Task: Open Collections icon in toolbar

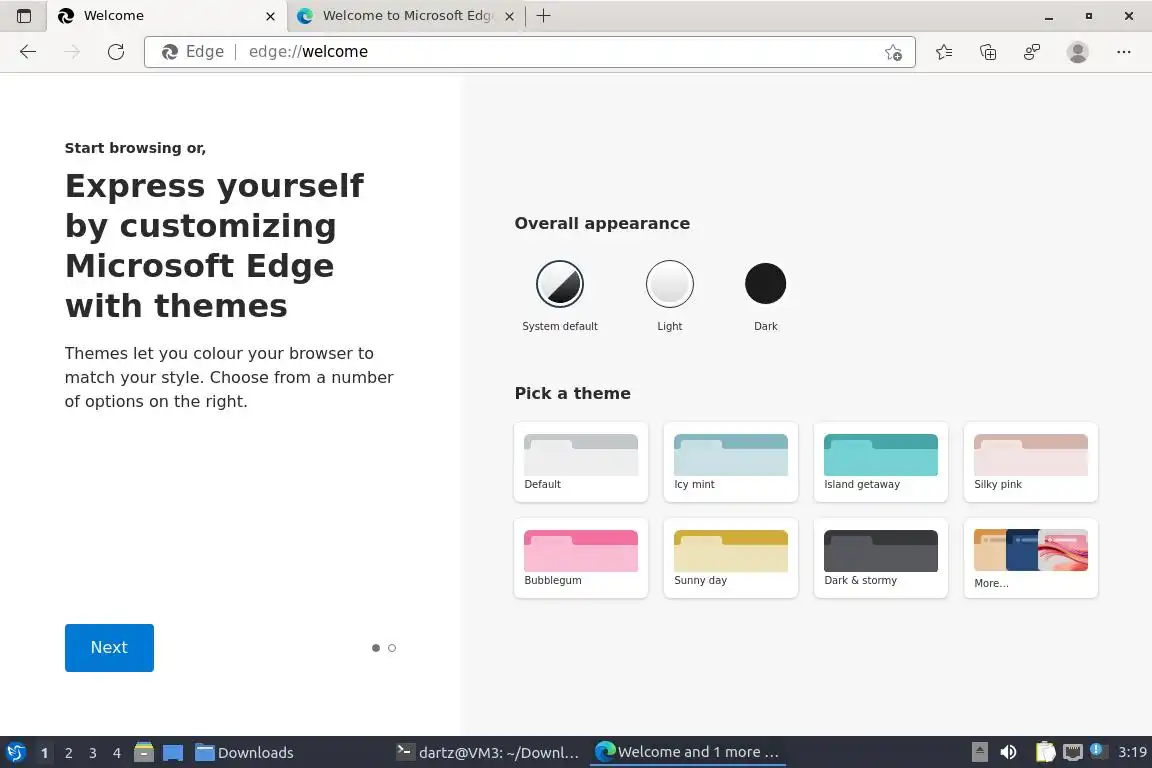Action: tap(988, 51)
